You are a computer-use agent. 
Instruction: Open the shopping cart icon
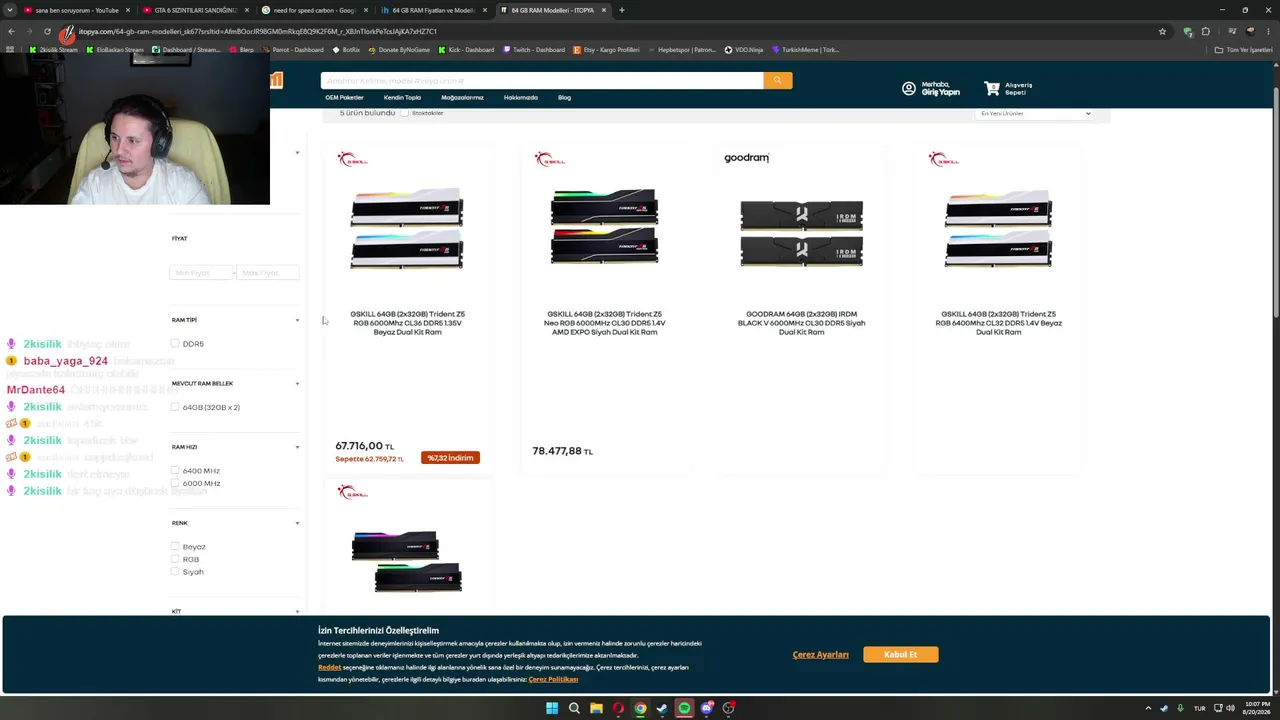coord(992,89)
